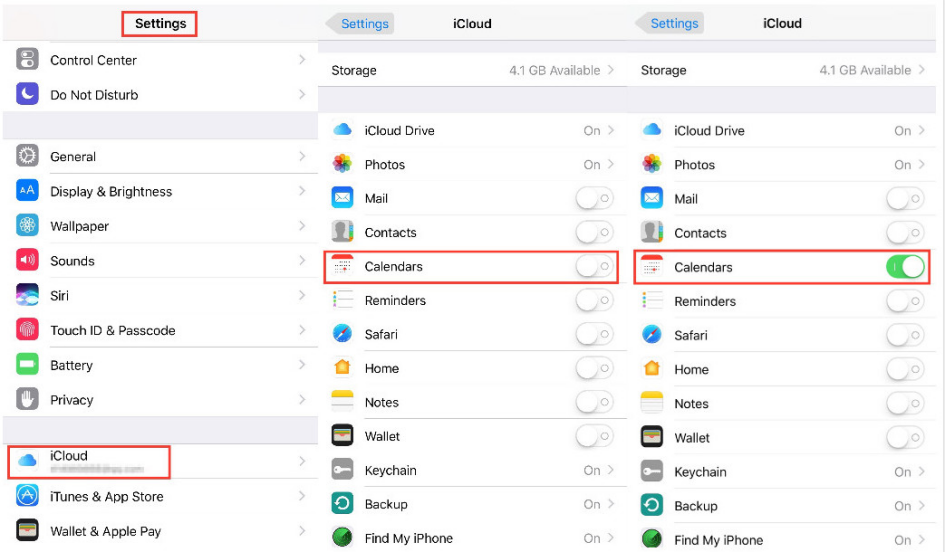Tap Mail label in right panel
Screen dimensions: 945x552
click(686, 199)
